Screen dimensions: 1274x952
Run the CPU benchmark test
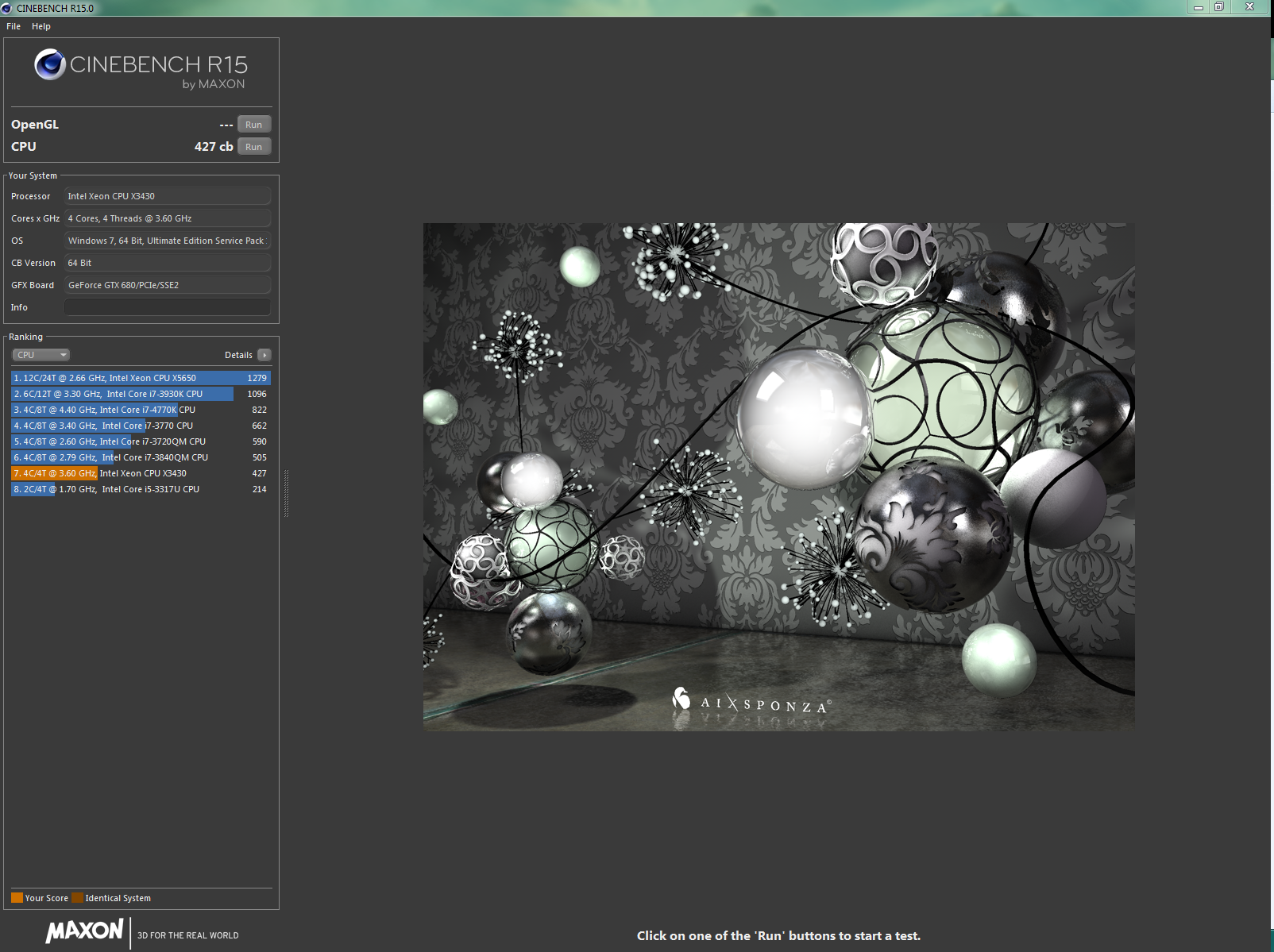click(x=254, y=147)
